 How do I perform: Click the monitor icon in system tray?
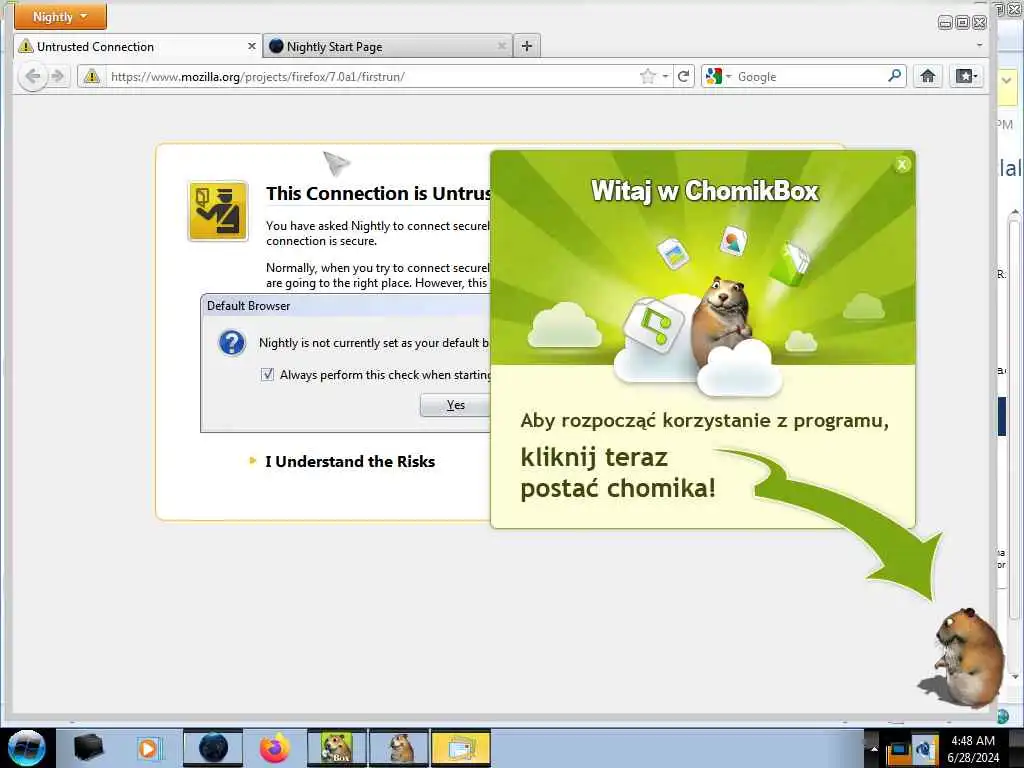[899, 750]
